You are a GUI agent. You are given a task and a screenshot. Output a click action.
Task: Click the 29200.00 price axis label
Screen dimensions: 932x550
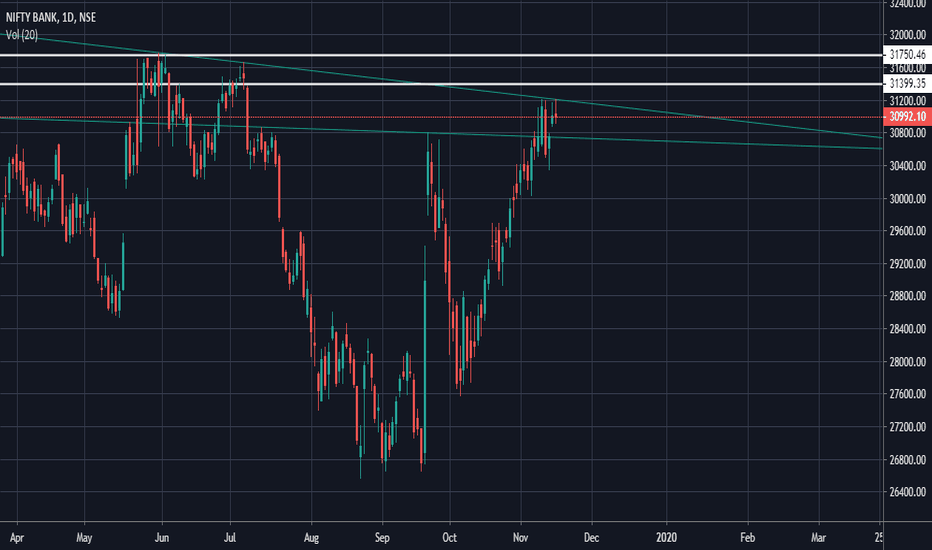point(907,263)
